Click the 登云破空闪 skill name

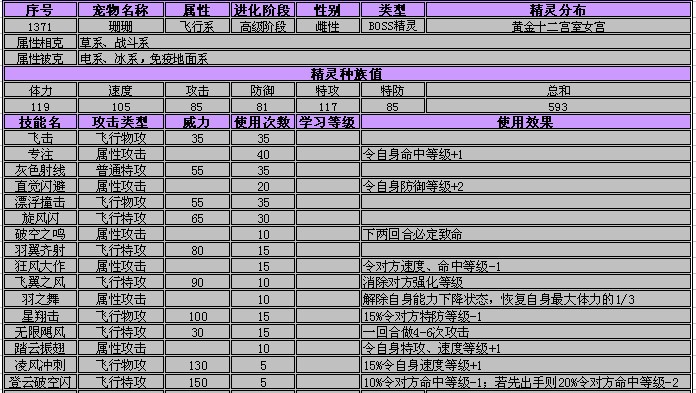point(40,381)
